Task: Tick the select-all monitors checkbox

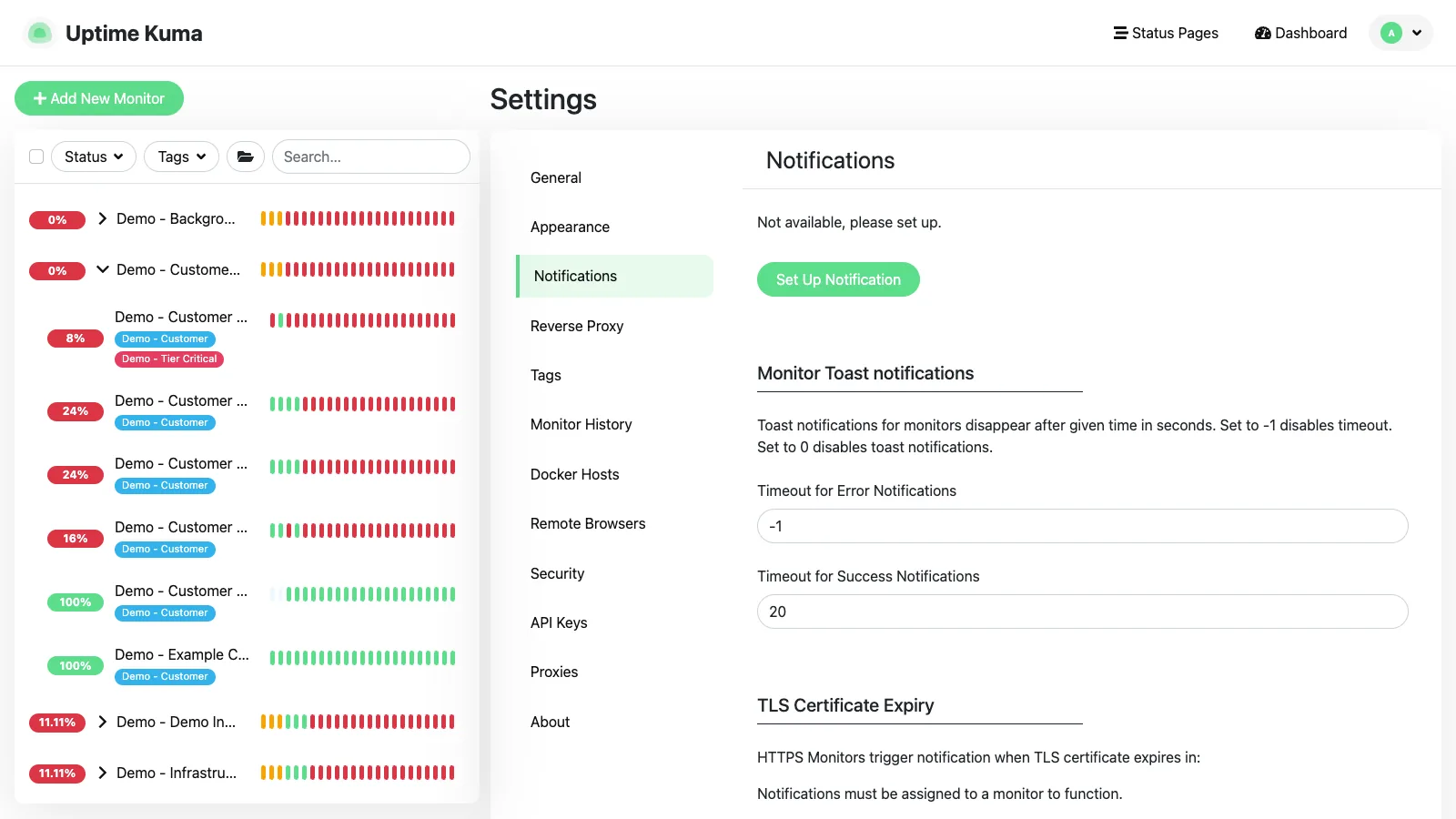Action: click(x=36, y=157)
